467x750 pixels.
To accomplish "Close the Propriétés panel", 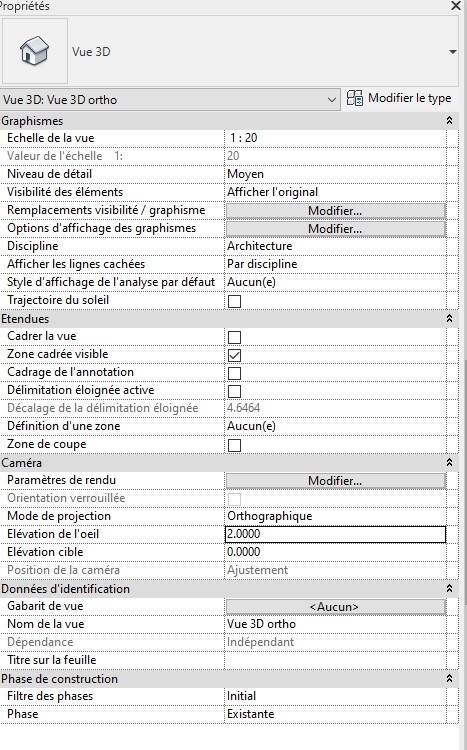I will pyautogui.click(x=456, y=6).
